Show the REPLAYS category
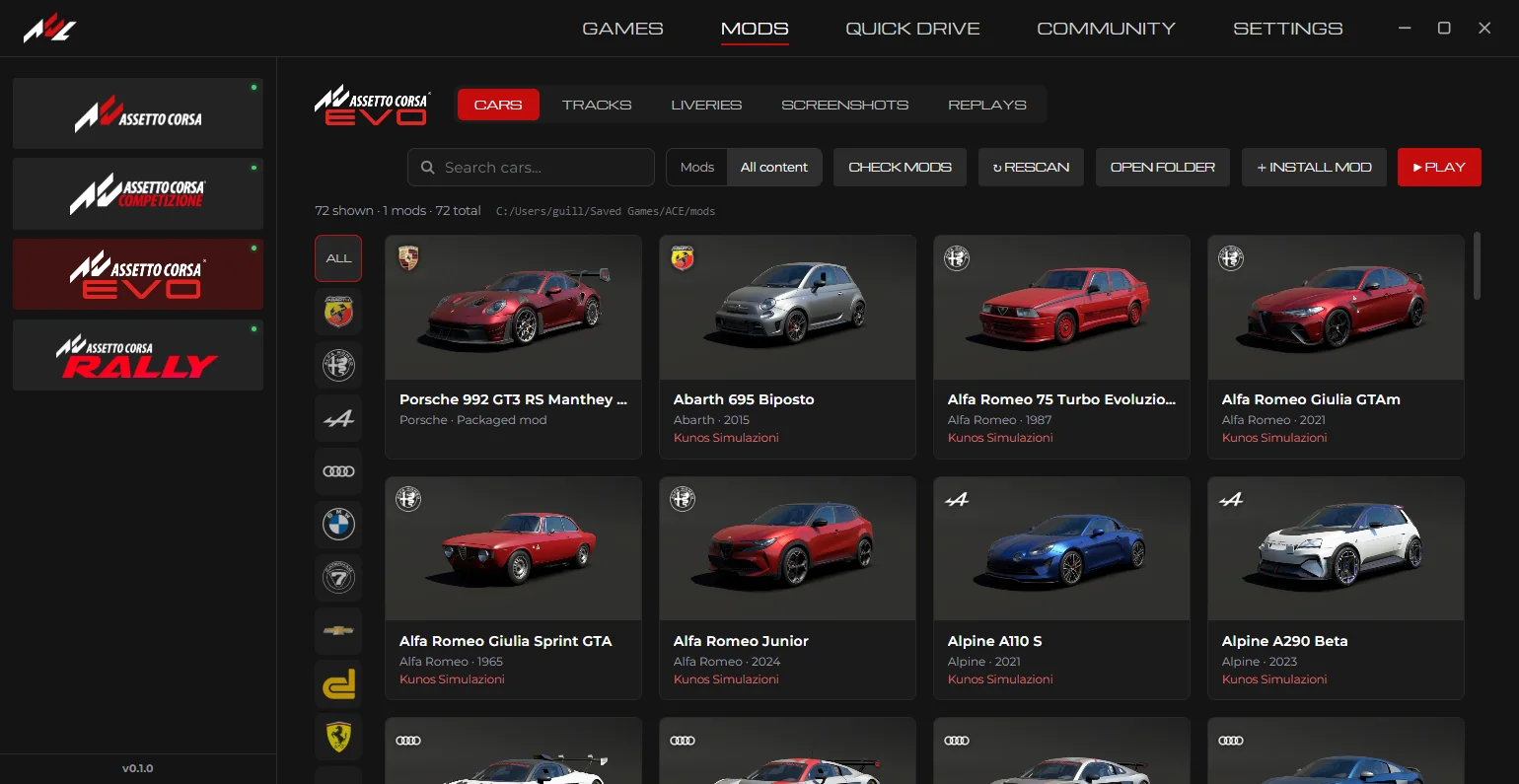The width and height of the screenshot is (1519, 784). (x=987, y=105)
